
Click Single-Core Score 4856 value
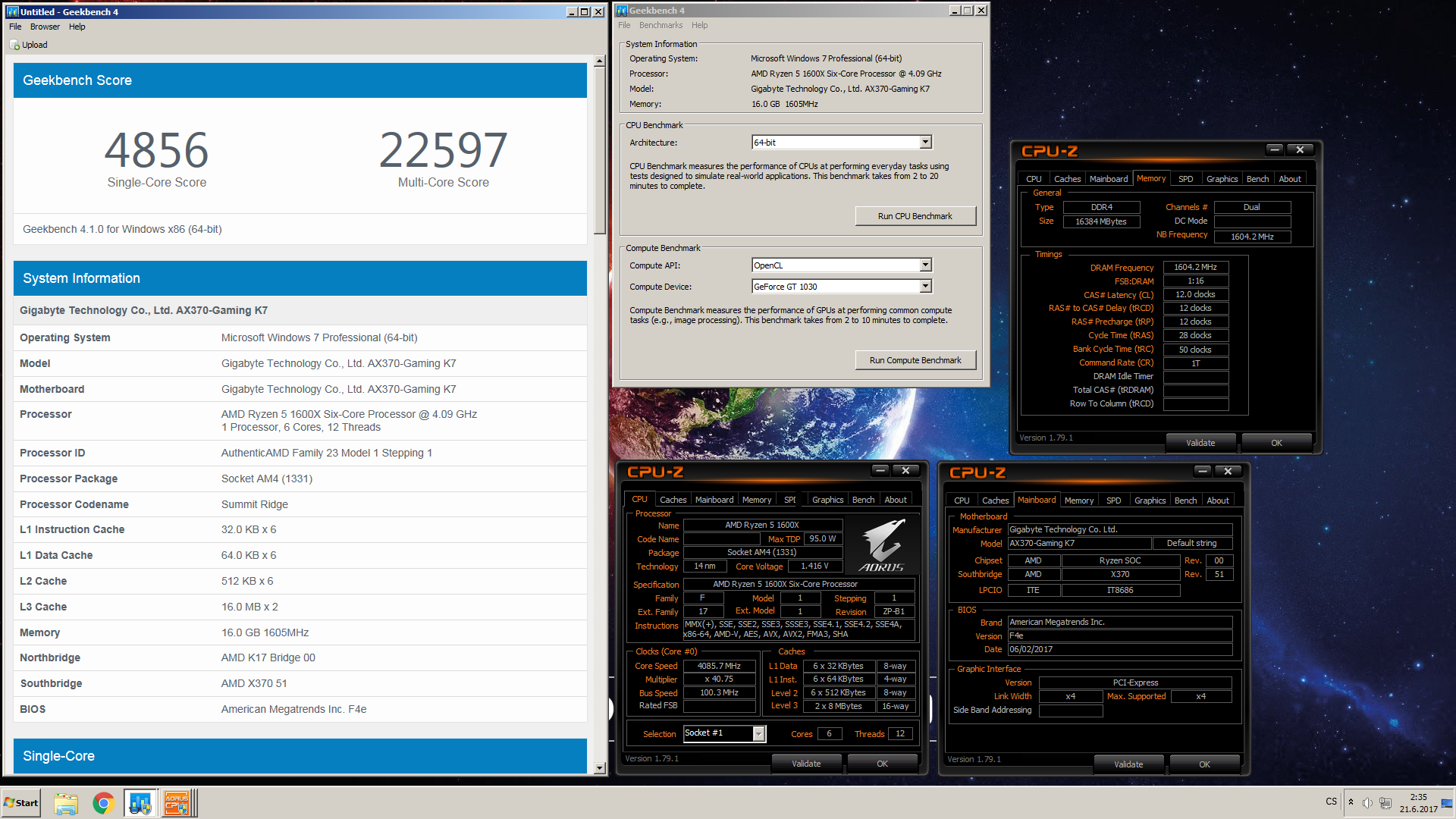(x=156, y=150)
